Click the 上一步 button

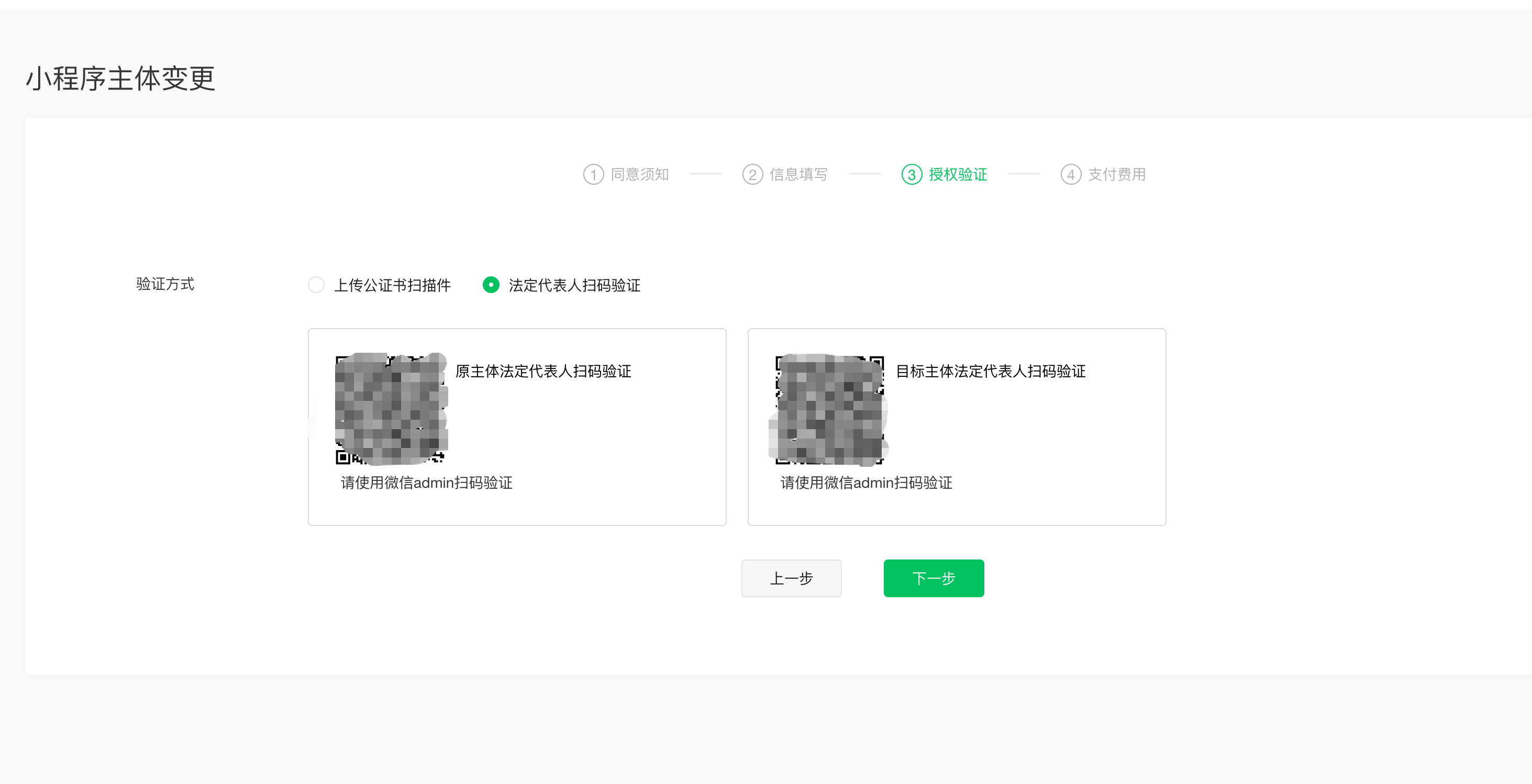pyautogui.click(x=791, y=578)
